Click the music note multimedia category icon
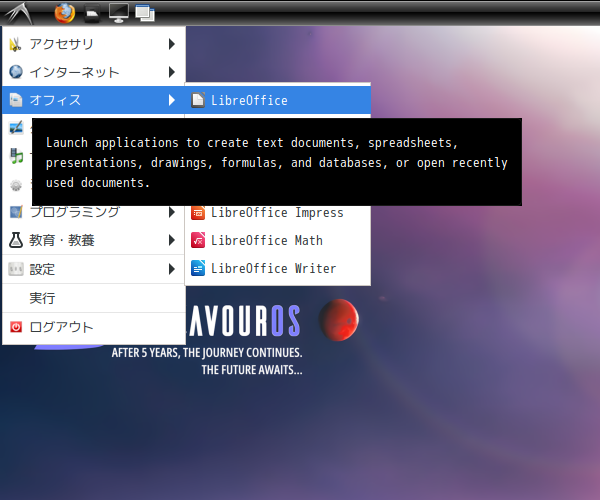600x500 pixels. [x=16, y=156]
